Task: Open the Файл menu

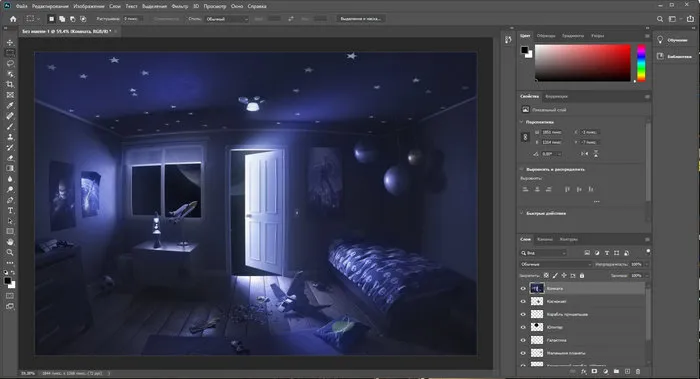Action: 21,6
